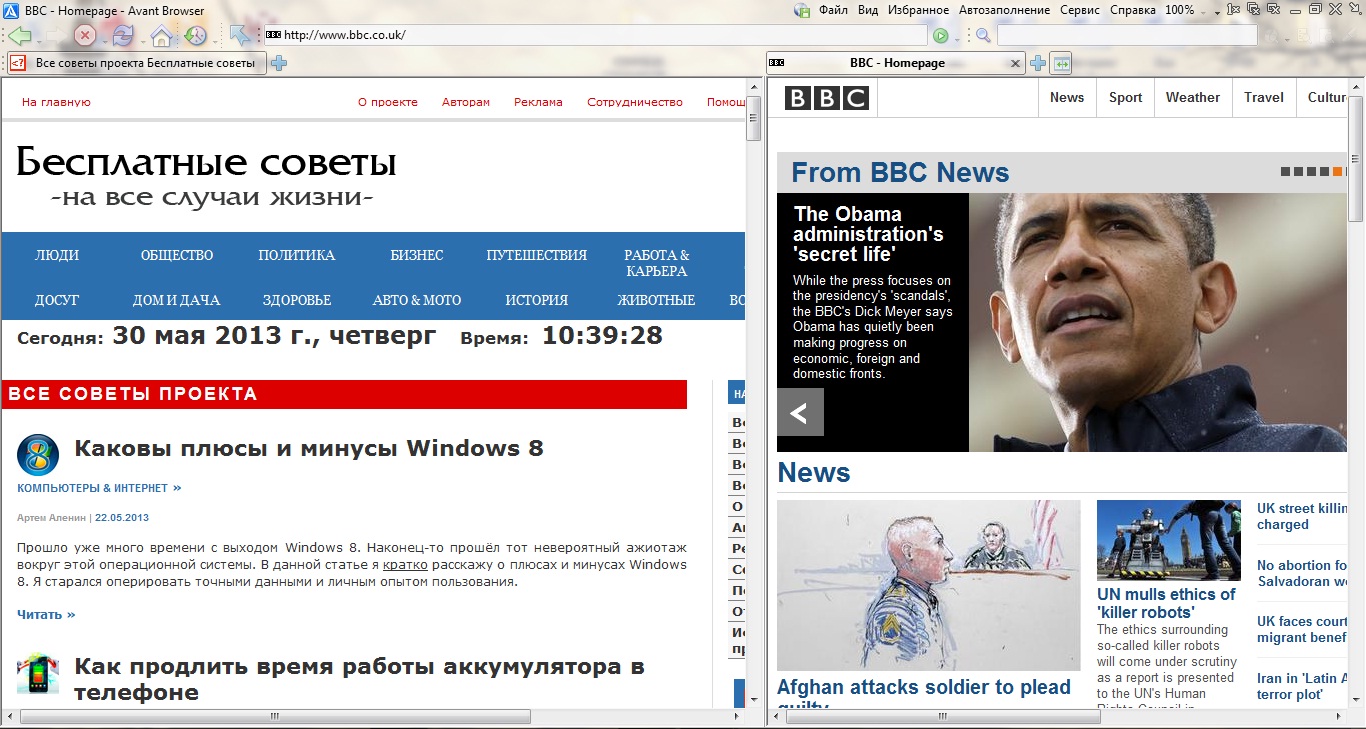Select ЗДОРОВЬЕ category in blue menu

pos(297,300)
